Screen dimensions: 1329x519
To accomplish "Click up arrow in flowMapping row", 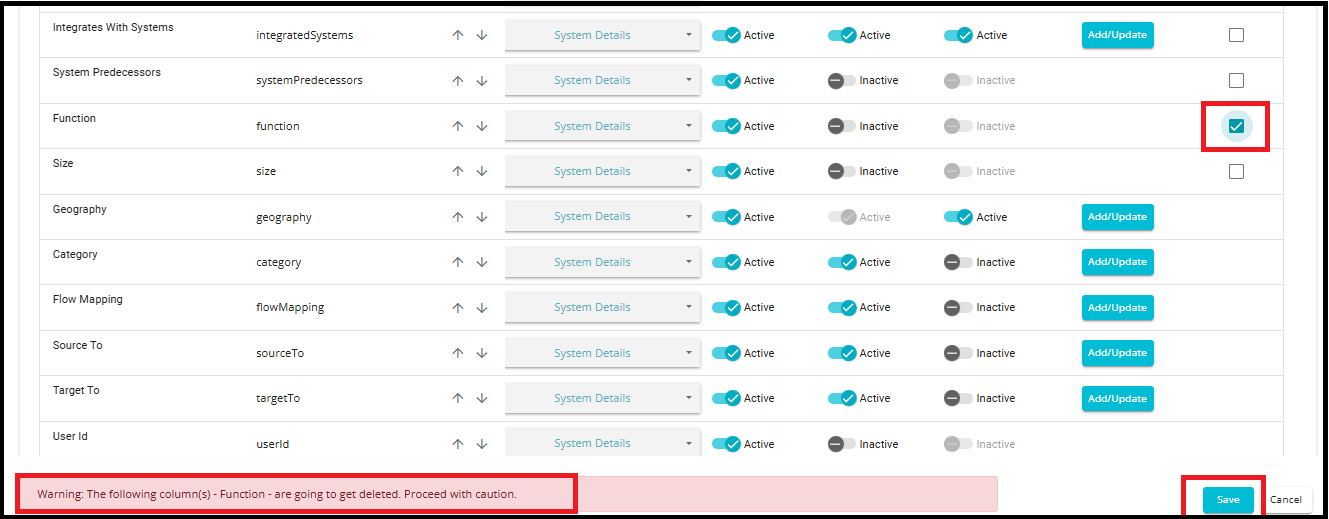I will click(458, 308).
